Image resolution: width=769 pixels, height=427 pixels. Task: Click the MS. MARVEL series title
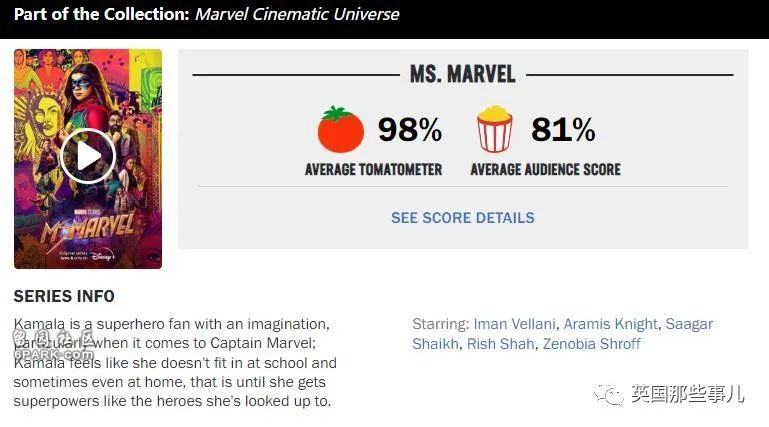[462, 75]
